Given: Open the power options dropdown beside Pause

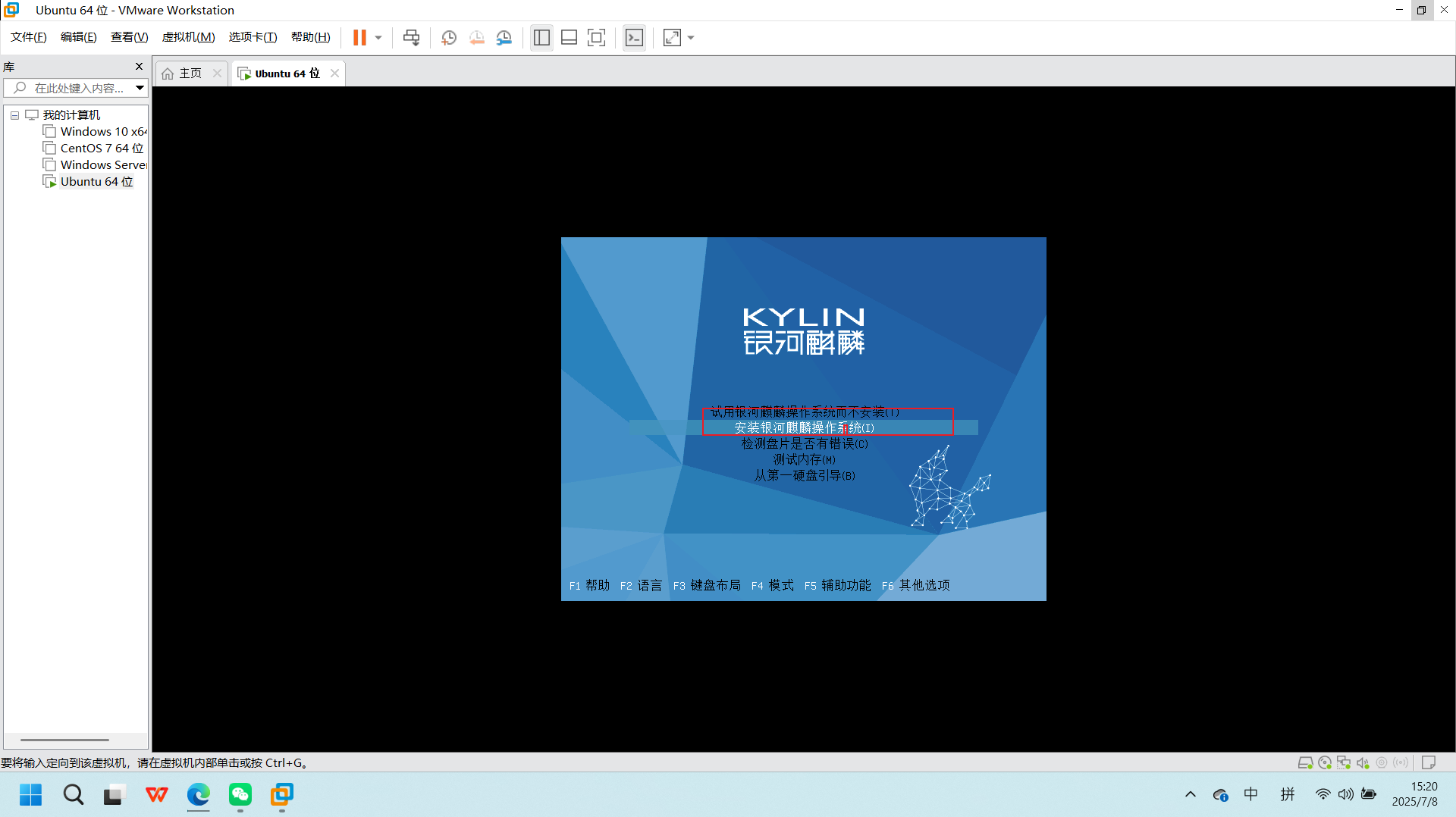Looking at the screenshot, I should coord(378,37).
